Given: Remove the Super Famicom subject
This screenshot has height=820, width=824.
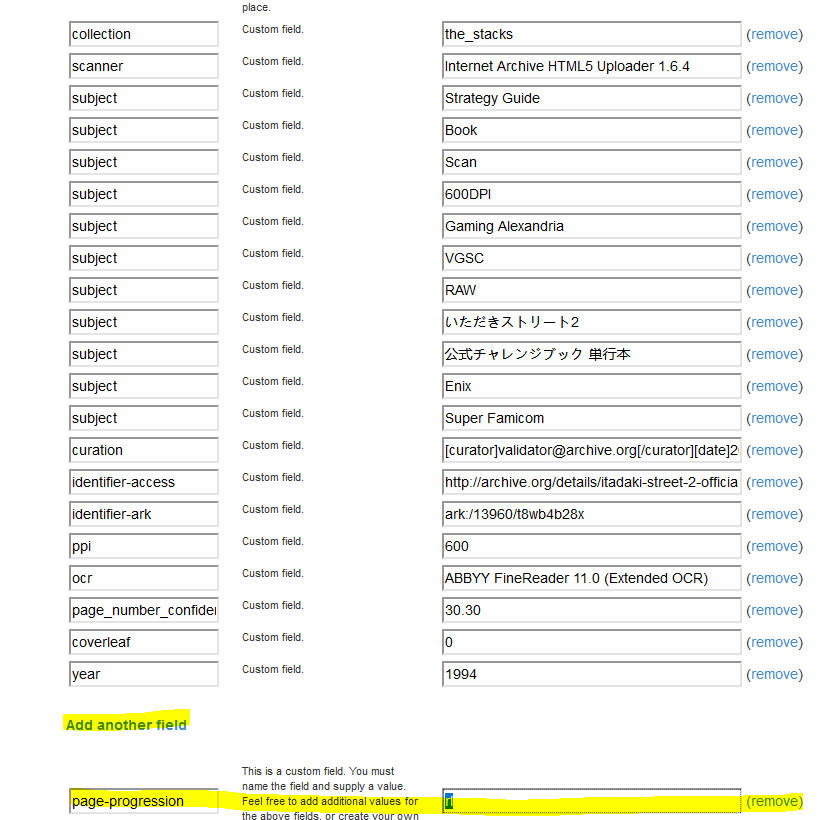Looking at the screenshot, I should (775, 418).
